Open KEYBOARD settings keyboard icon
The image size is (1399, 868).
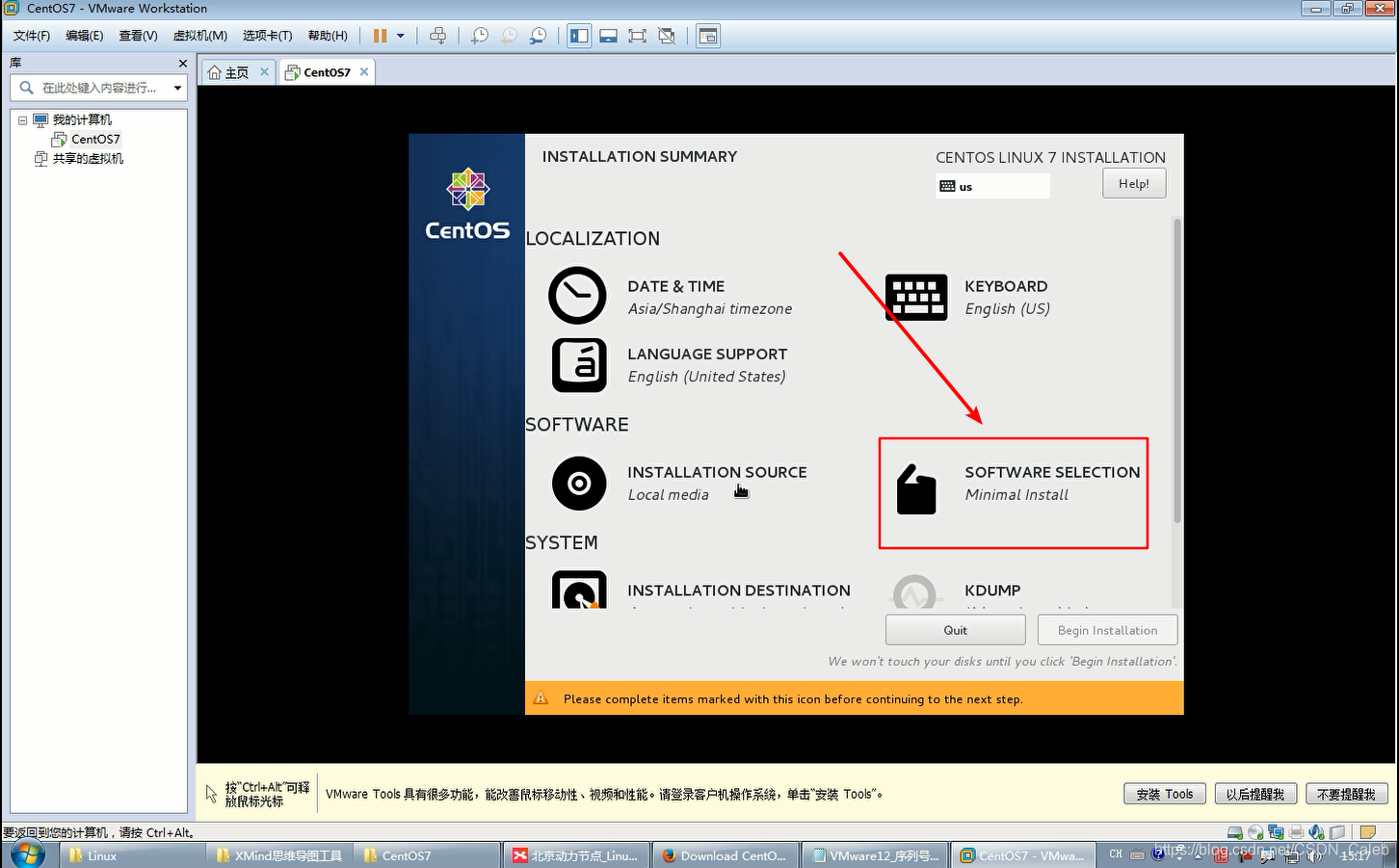coord(915,297)
